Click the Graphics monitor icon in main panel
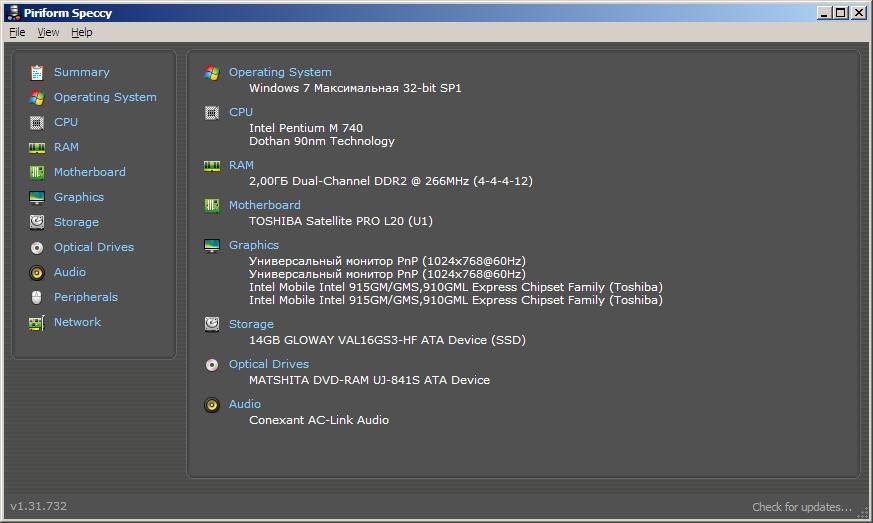 (x=212, y=246)
